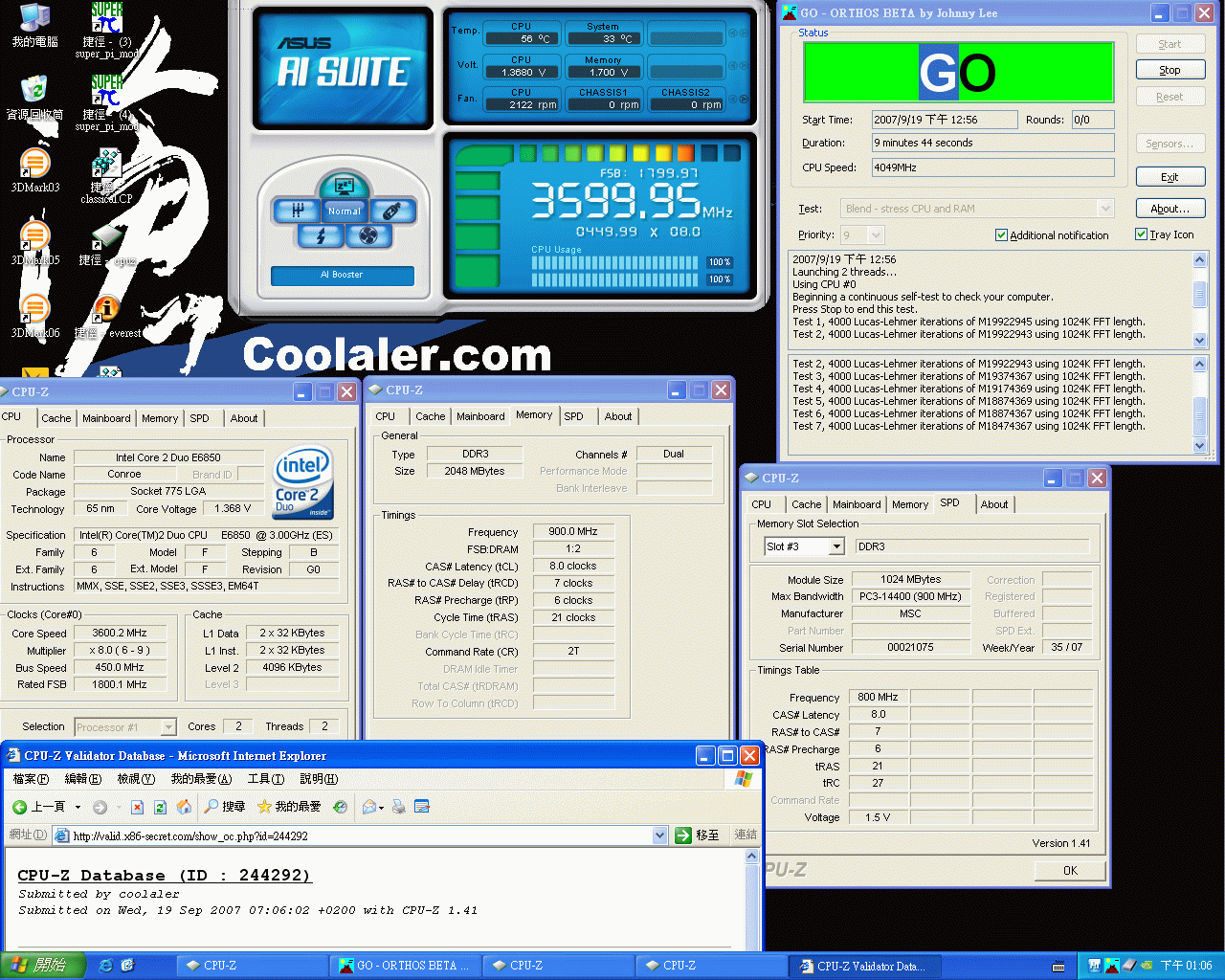Switch to Cache tab in Memory CPU-Z window

(x=430, y=416)
